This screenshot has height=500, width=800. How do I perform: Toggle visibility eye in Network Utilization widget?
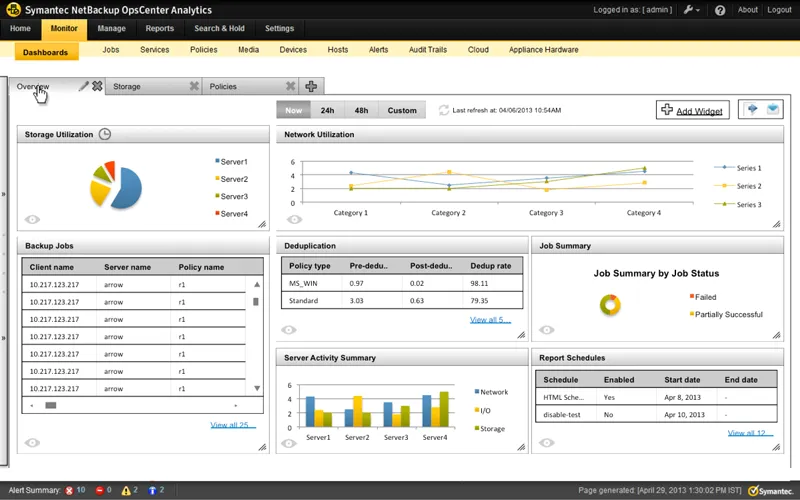pyautogui.click(x=294, y=219)
